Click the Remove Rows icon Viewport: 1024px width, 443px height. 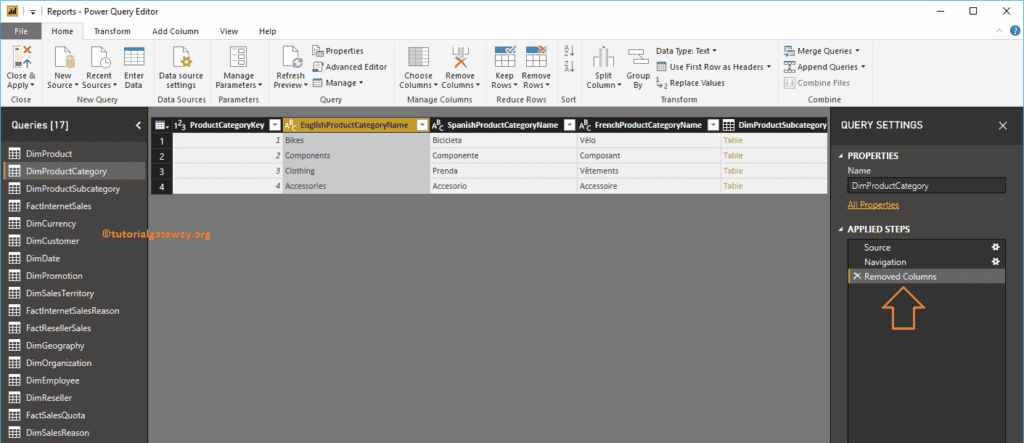(x=536, y=57)
